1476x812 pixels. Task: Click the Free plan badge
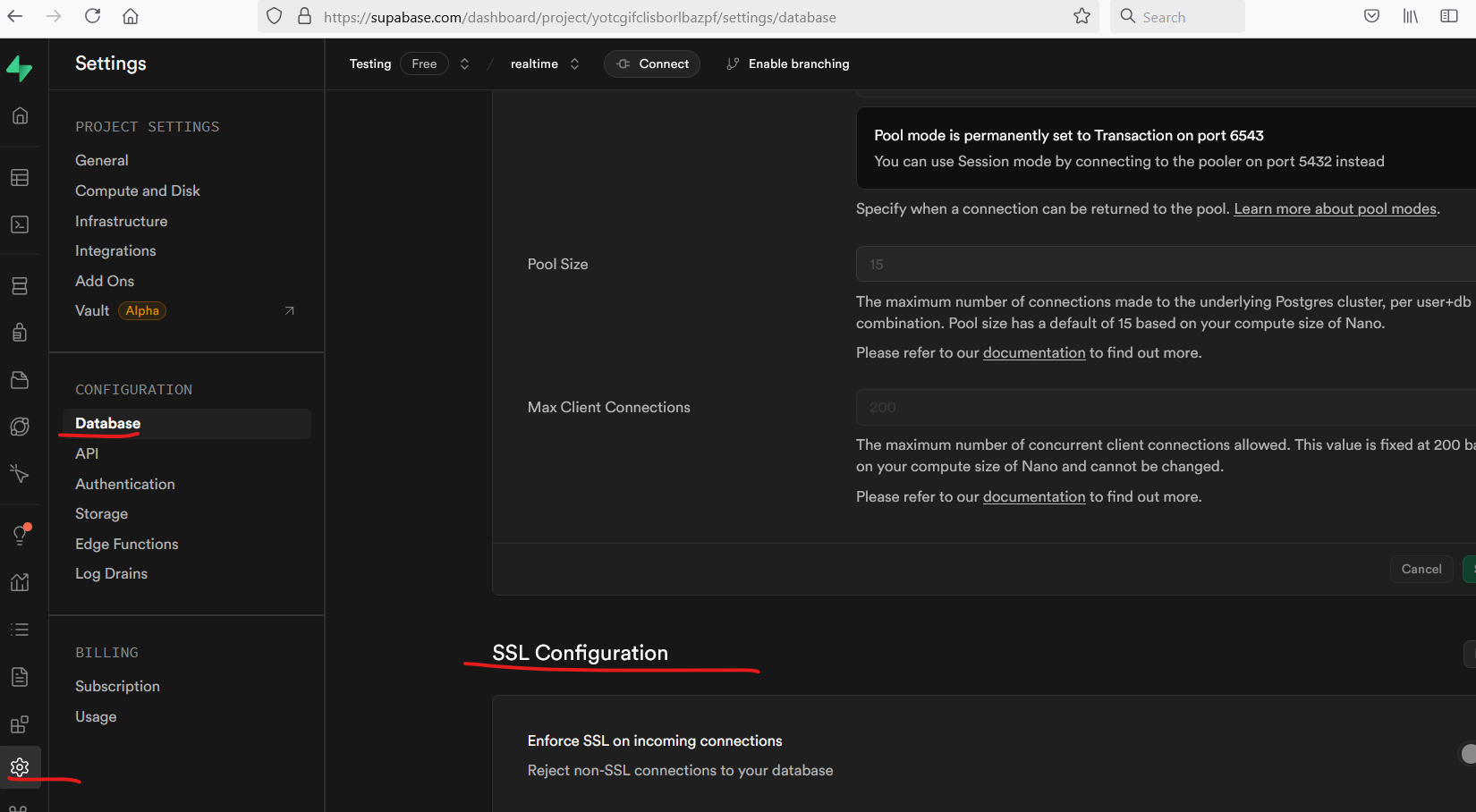tap(424, 63)
